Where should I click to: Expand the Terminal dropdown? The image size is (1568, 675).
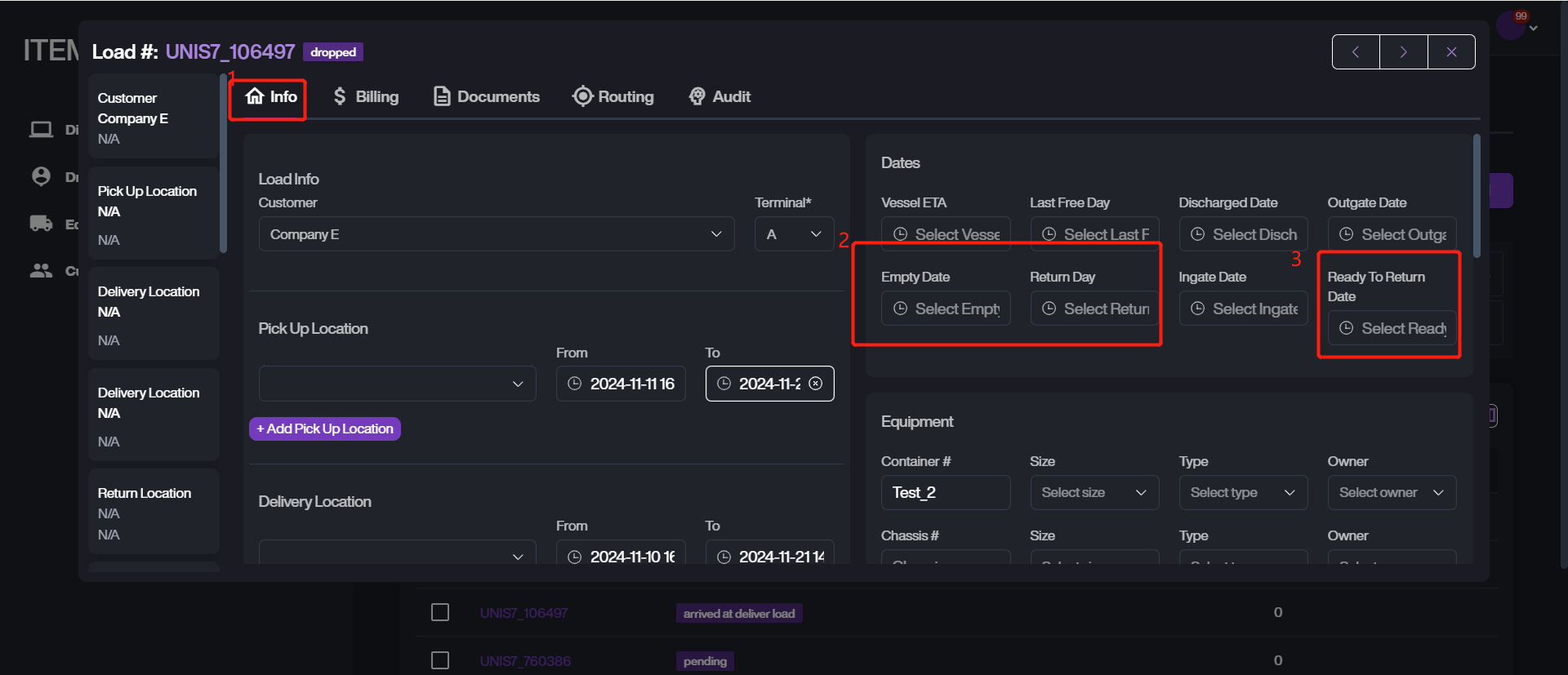794,234
